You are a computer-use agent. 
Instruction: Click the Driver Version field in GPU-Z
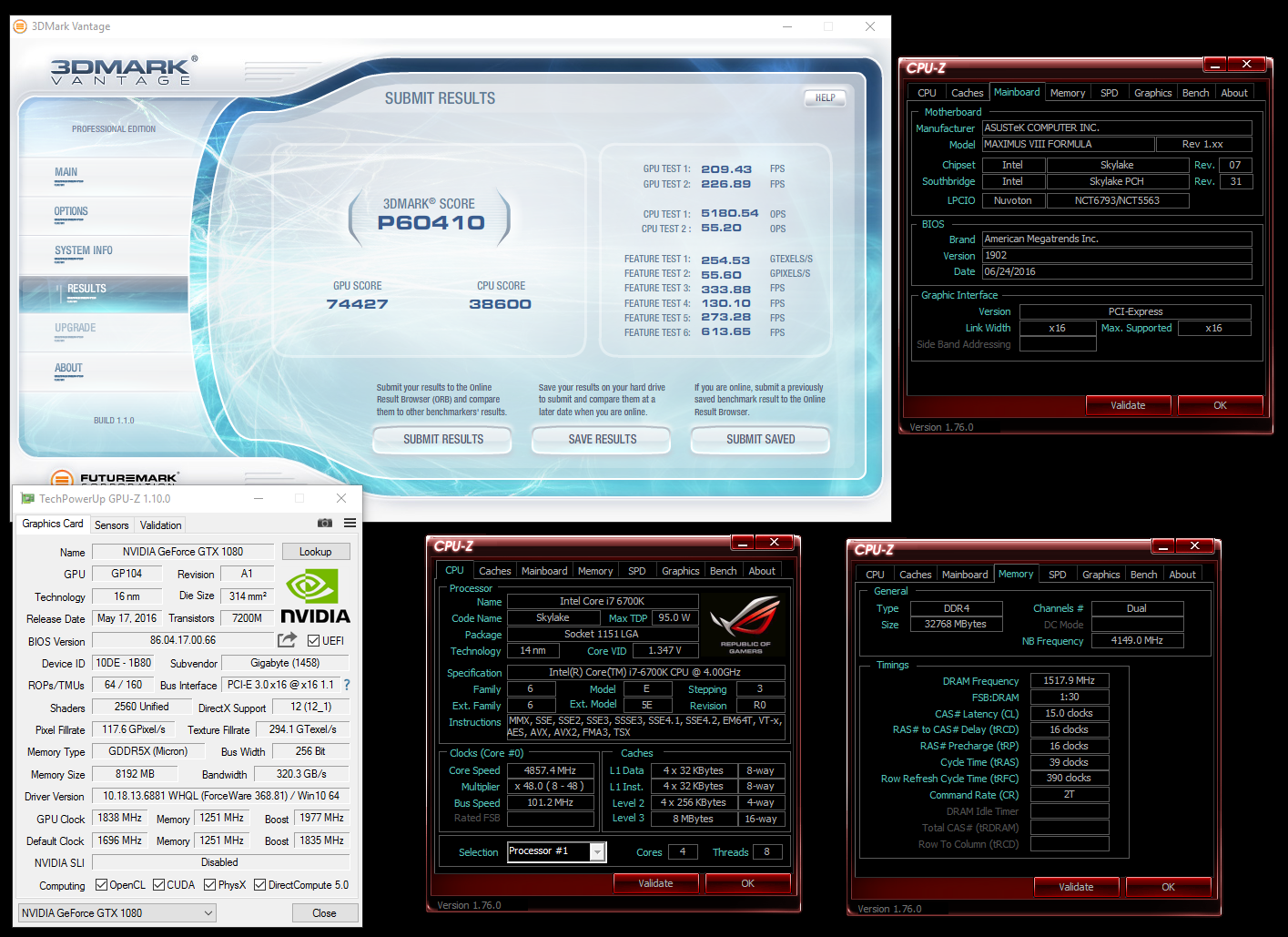click(x=221, y=796)
